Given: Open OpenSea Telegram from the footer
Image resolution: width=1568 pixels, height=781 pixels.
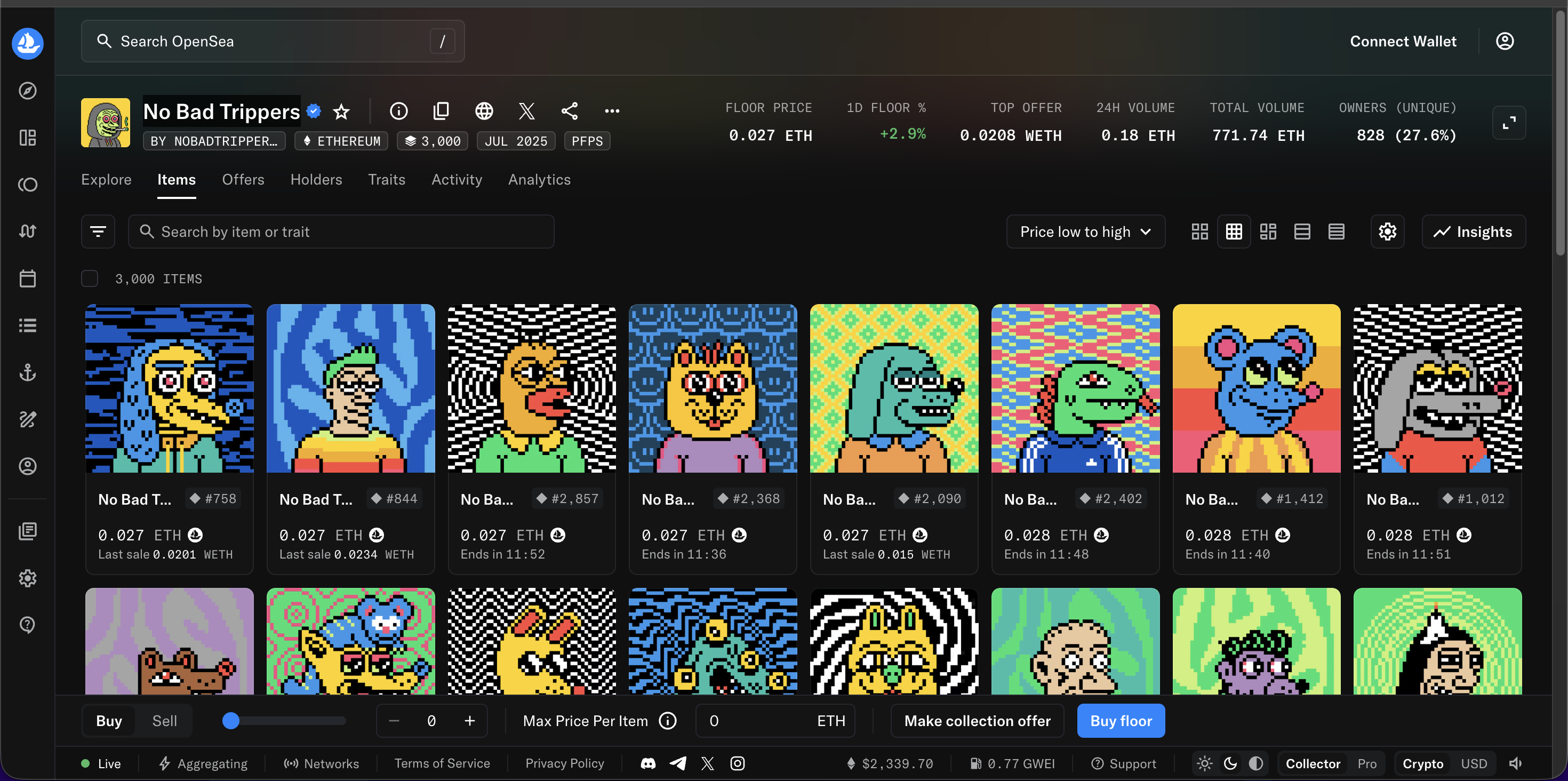Looking at the screenshot, I should (x=678, y=763).
